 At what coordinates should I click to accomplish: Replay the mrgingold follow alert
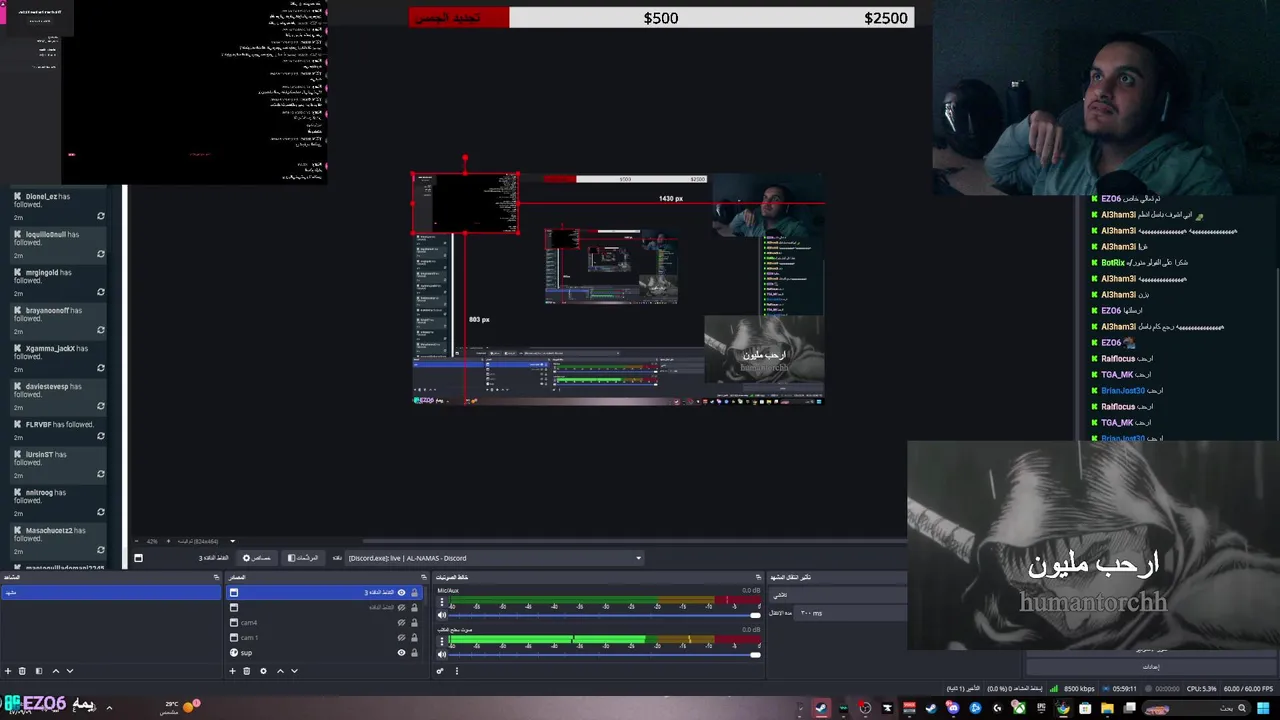(101, 292)
